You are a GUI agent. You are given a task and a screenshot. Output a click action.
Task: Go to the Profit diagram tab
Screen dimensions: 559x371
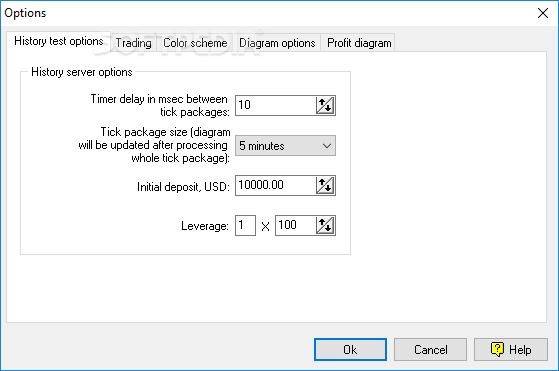359,43
